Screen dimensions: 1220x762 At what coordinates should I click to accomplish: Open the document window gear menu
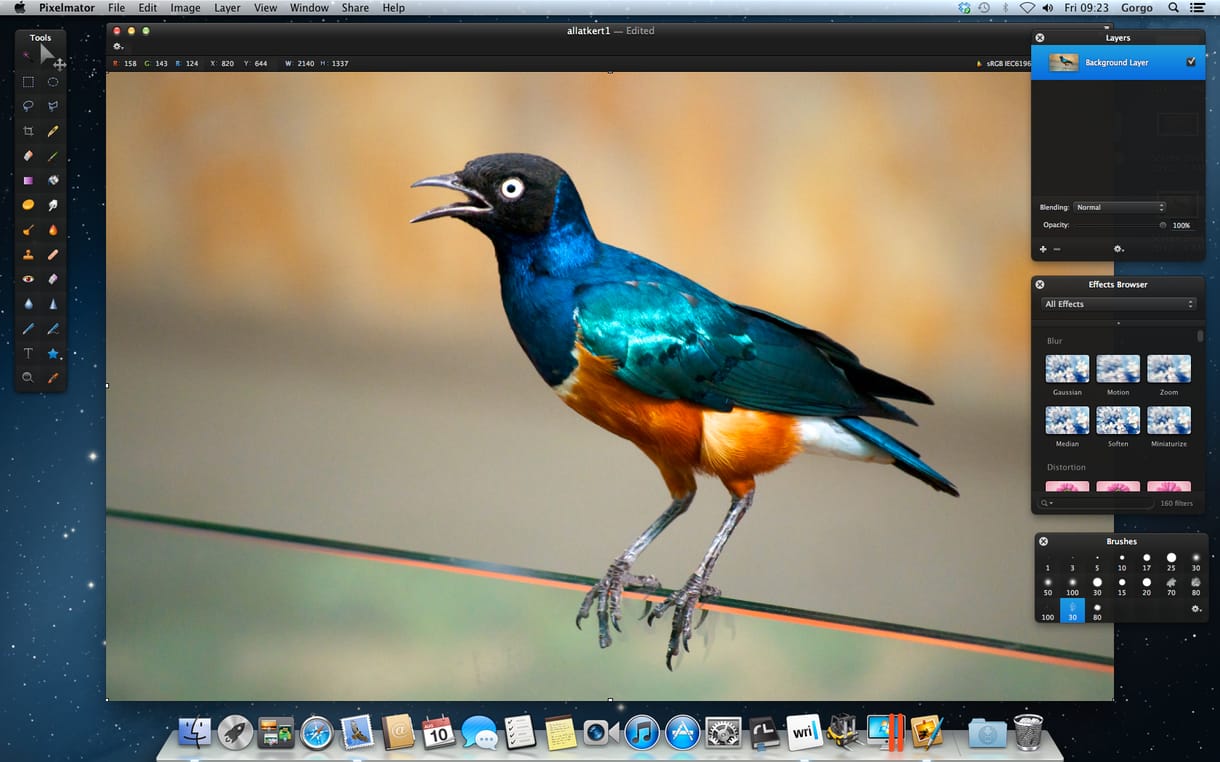click(118, 46)
